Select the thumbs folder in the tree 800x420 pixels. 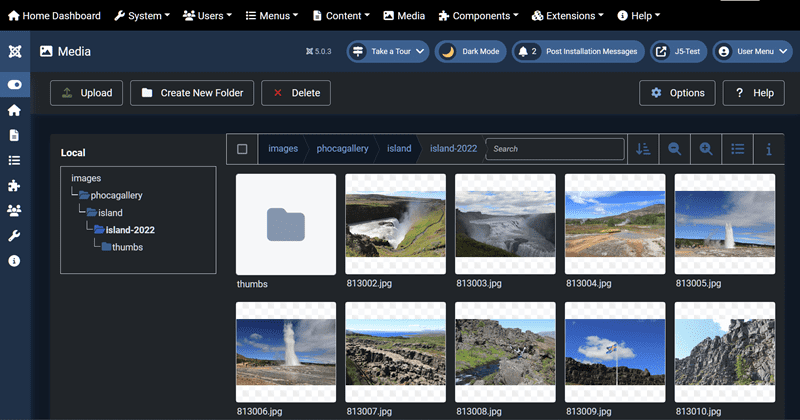[x=126, y=247]
